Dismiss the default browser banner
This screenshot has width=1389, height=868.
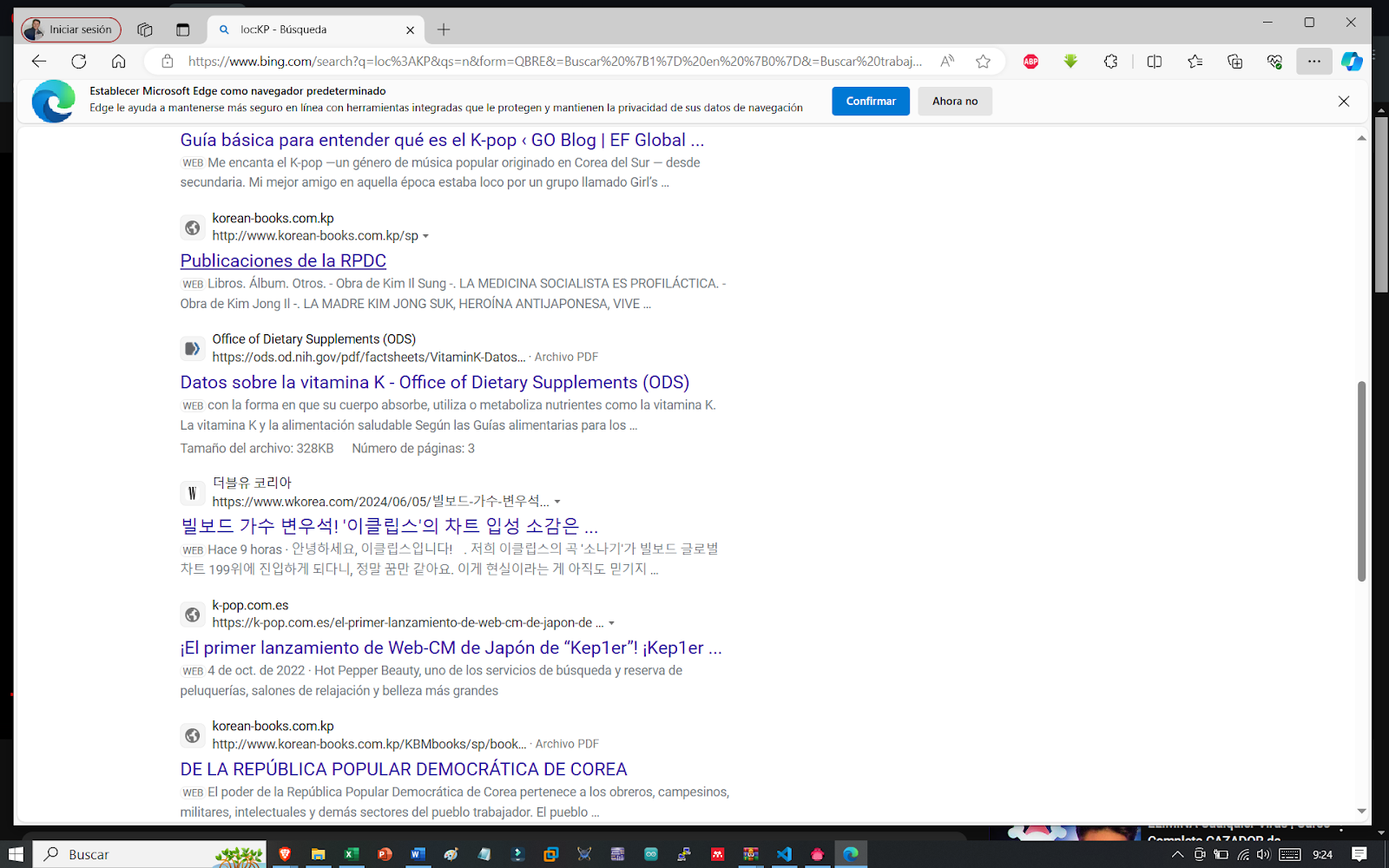tap(1344, 101)
